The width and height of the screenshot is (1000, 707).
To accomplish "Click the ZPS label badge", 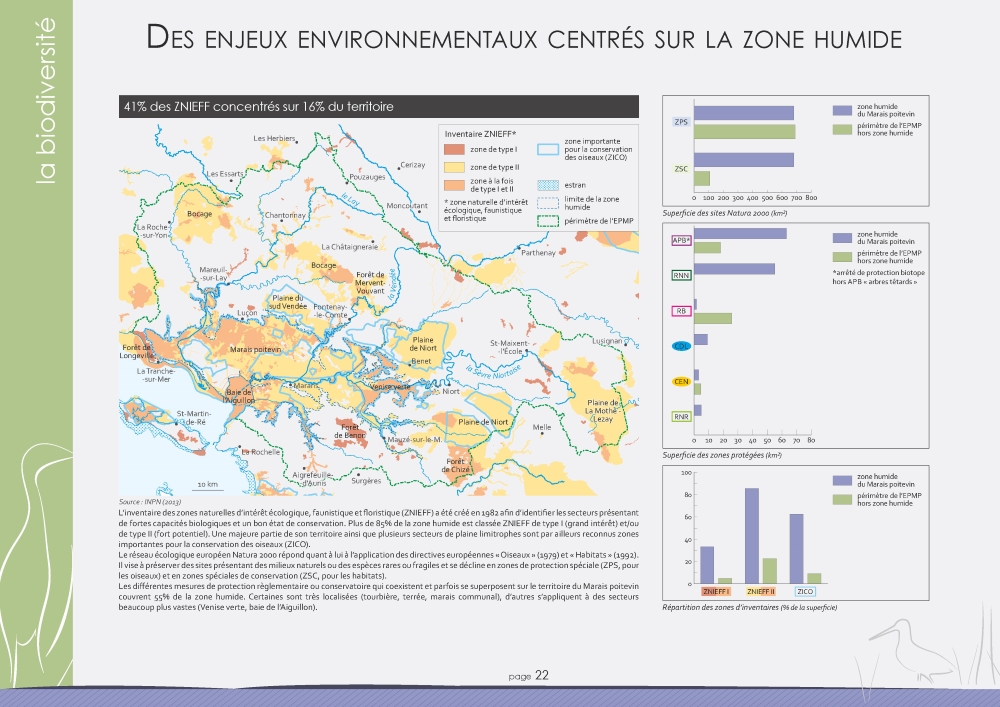I will (x=680, y=121).
